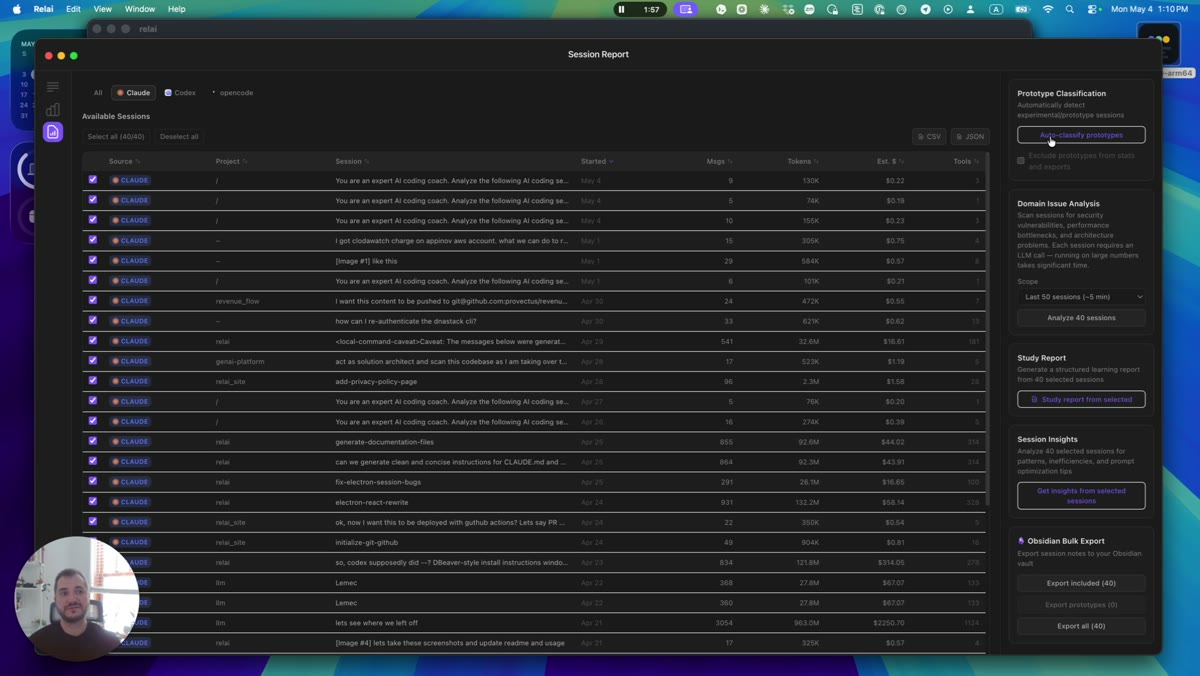1200x676 pixels.
Task: Click the purple screen-share icon in menu bar
Action: [x=686, y=9]
